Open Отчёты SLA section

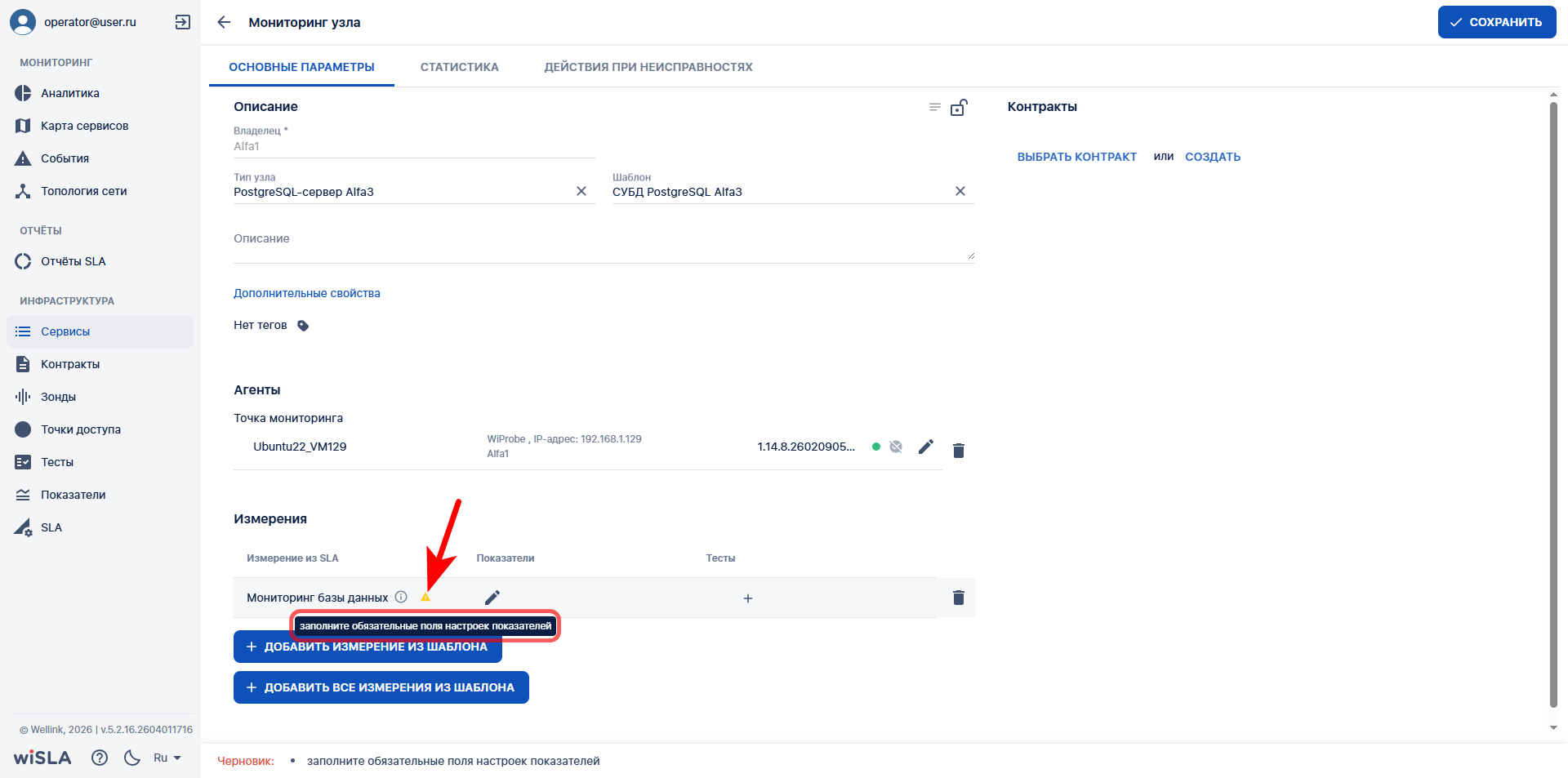coord(100,261)
